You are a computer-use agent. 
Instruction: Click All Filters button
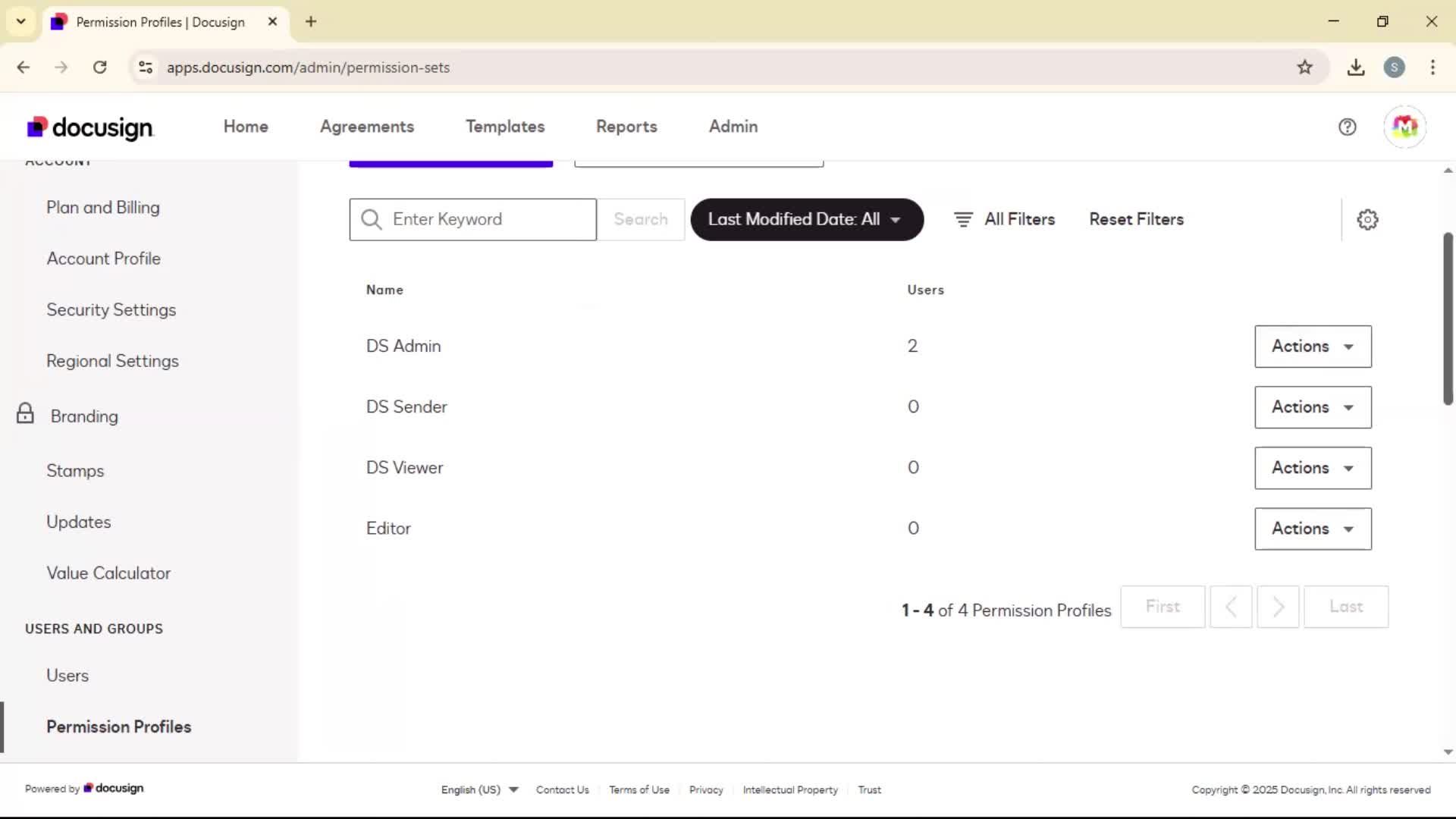click(x=1004, y=220)
